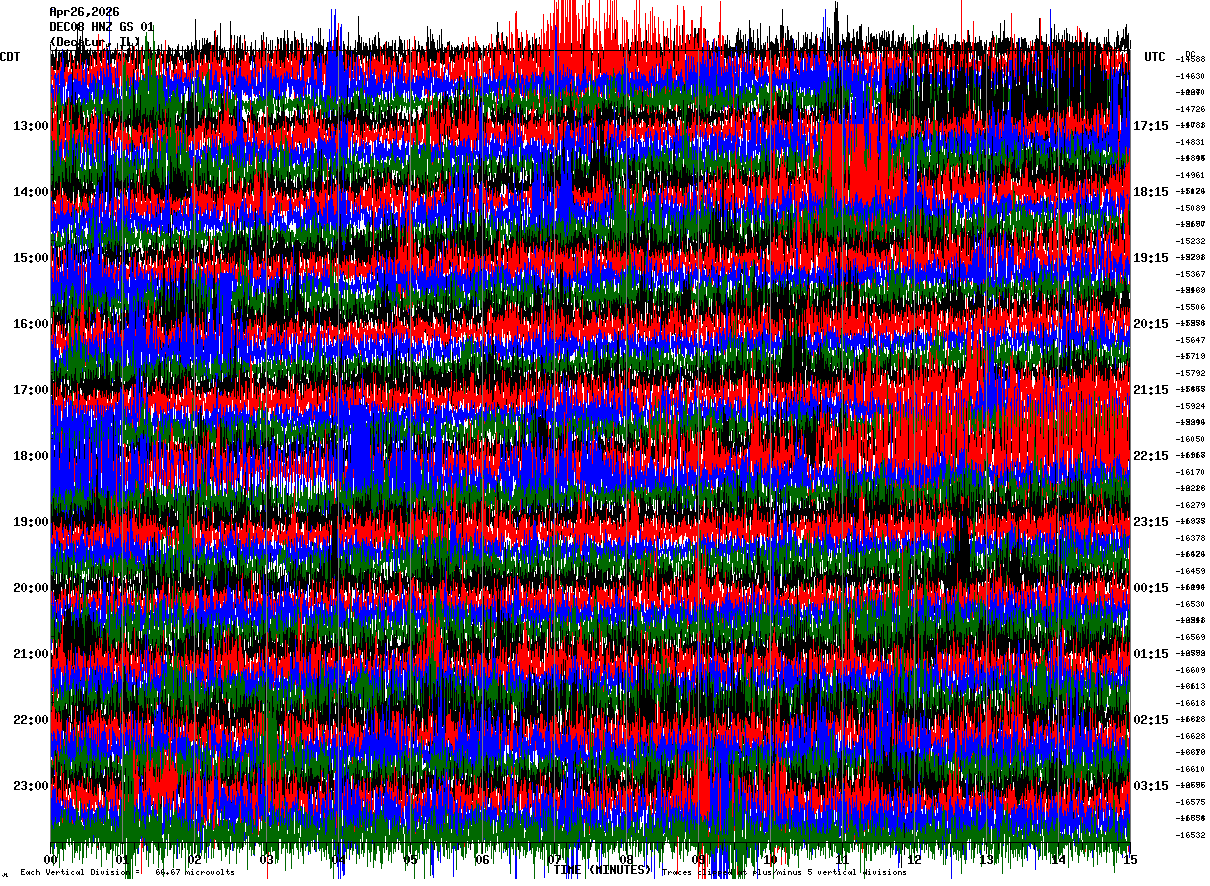Select the 19:00 CDT row label

tap(30, 522)
